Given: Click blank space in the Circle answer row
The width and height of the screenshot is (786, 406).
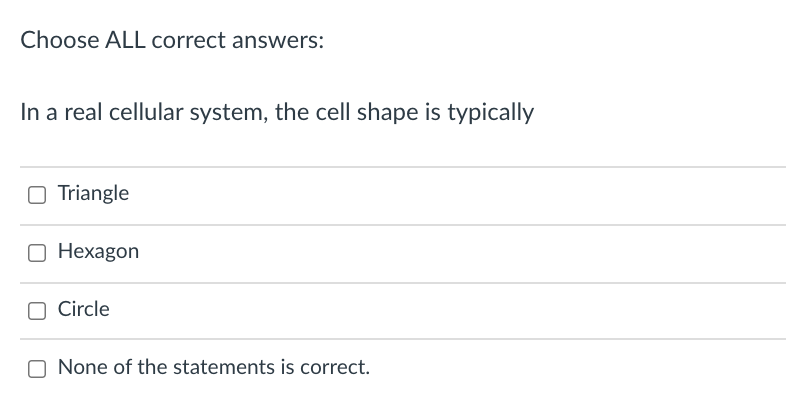Looking at the screenshot, I should click(x=451, y=311).
